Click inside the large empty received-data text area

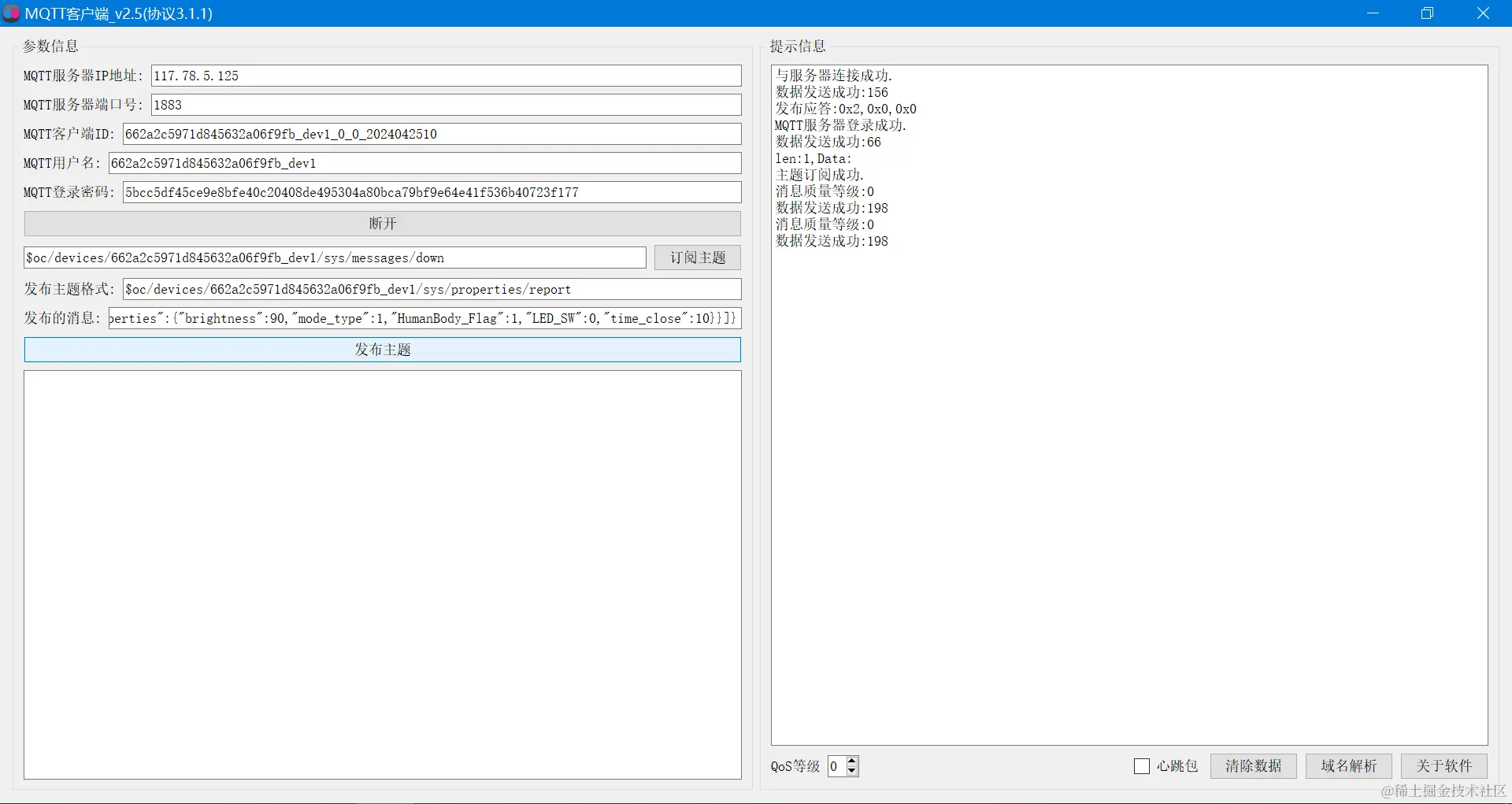pyautogui.click(x=383, y=575)
